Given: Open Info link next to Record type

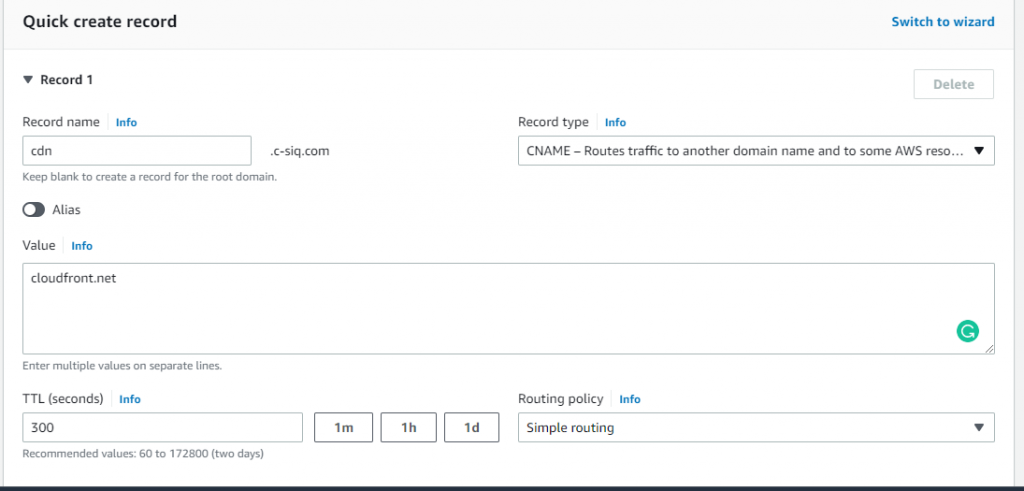Looking at the screenshot, I should pos(615,122).
